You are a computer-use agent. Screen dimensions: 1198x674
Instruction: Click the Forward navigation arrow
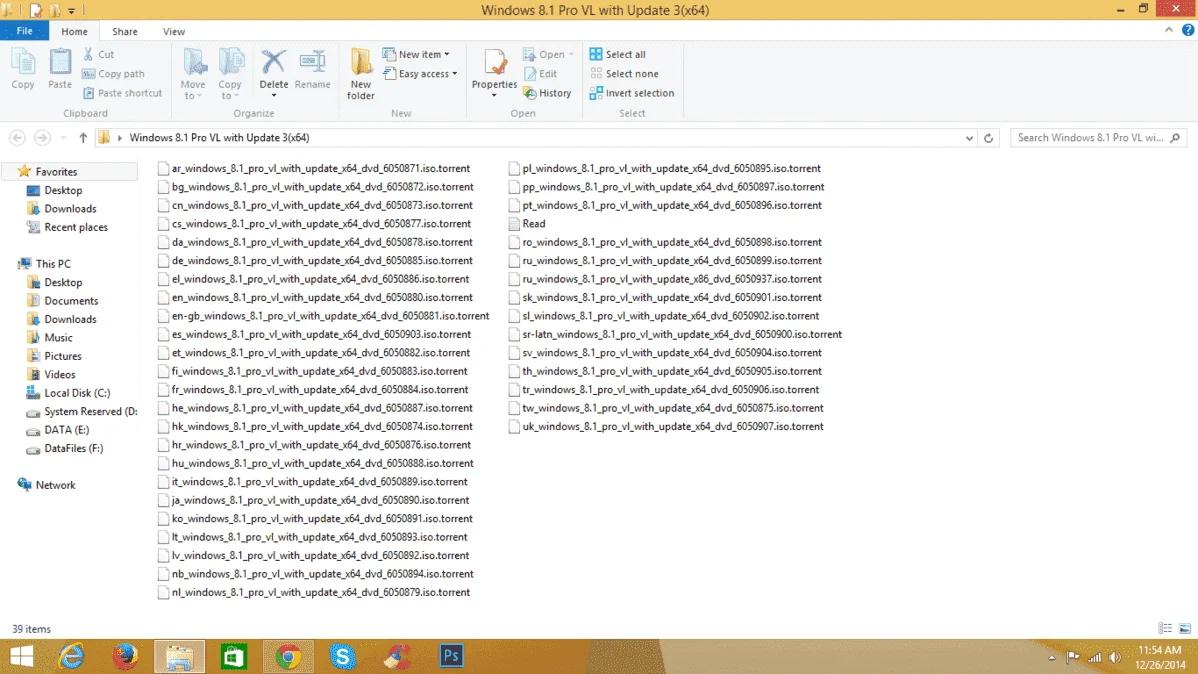click(42, 138)
